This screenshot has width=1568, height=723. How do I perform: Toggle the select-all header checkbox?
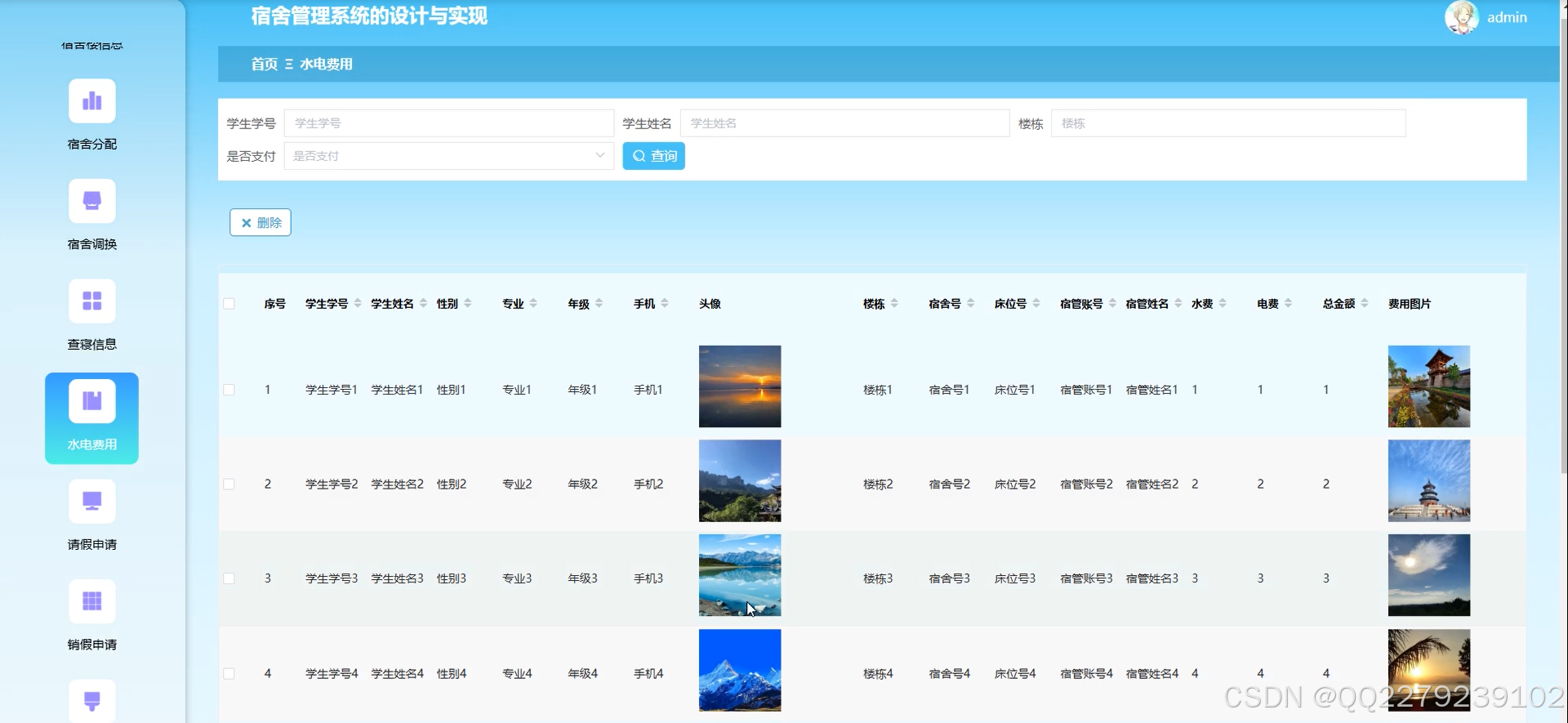[x=229, y=304]
